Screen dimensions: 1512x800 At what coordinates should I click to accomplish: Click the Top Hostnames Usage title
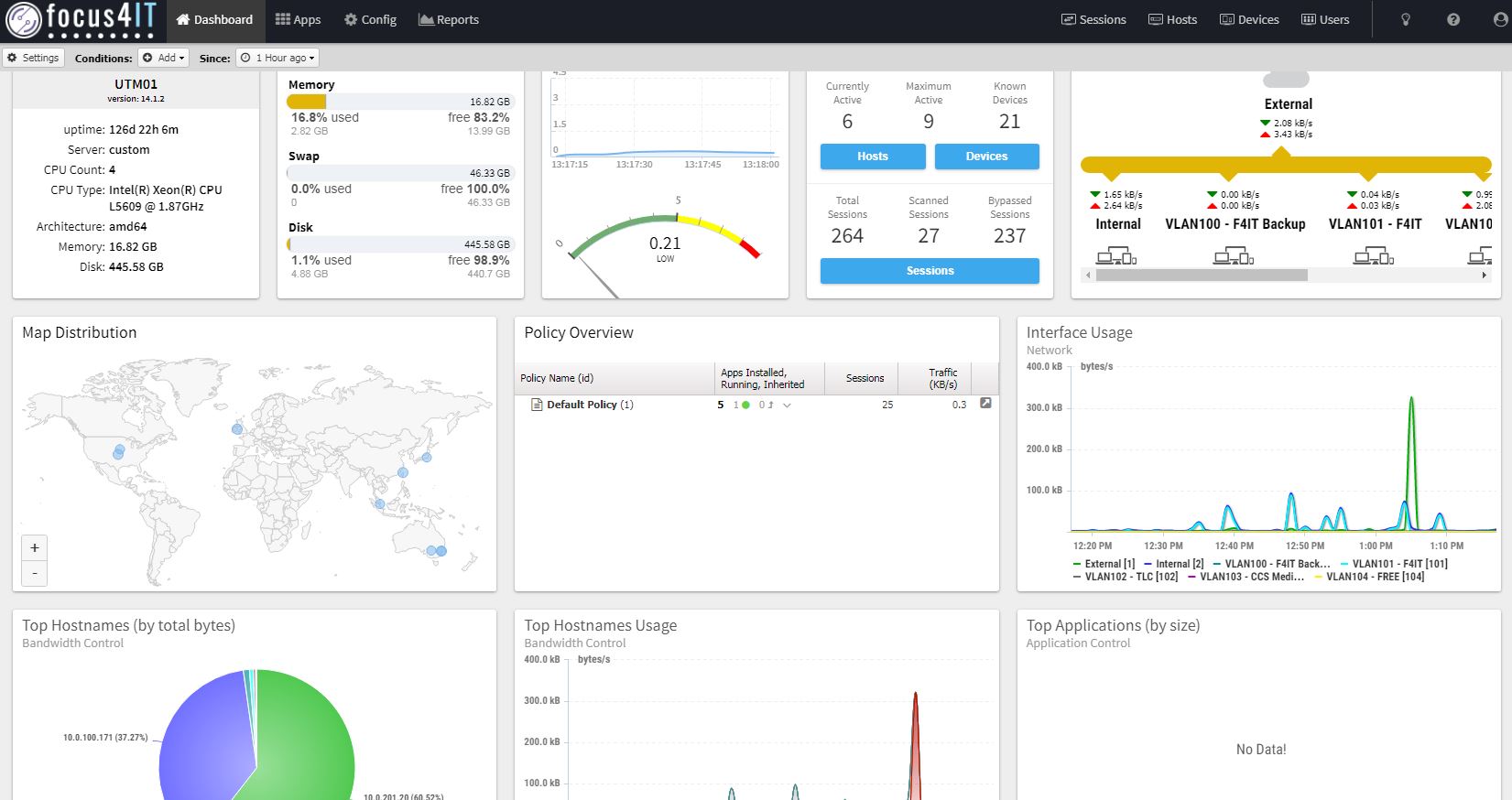coord(601,626)
